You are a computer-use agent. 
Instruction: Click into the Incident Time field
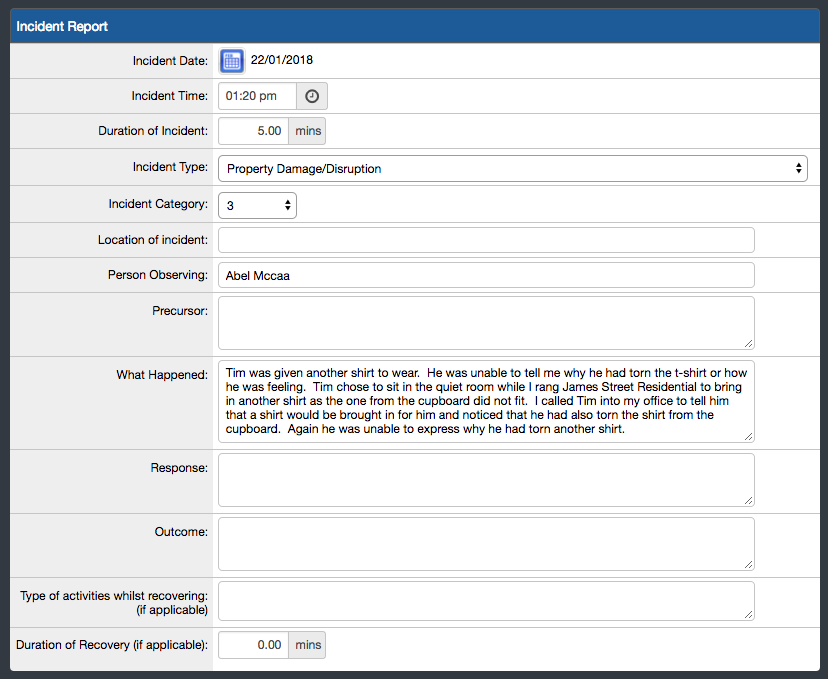(x=255, y=95)
